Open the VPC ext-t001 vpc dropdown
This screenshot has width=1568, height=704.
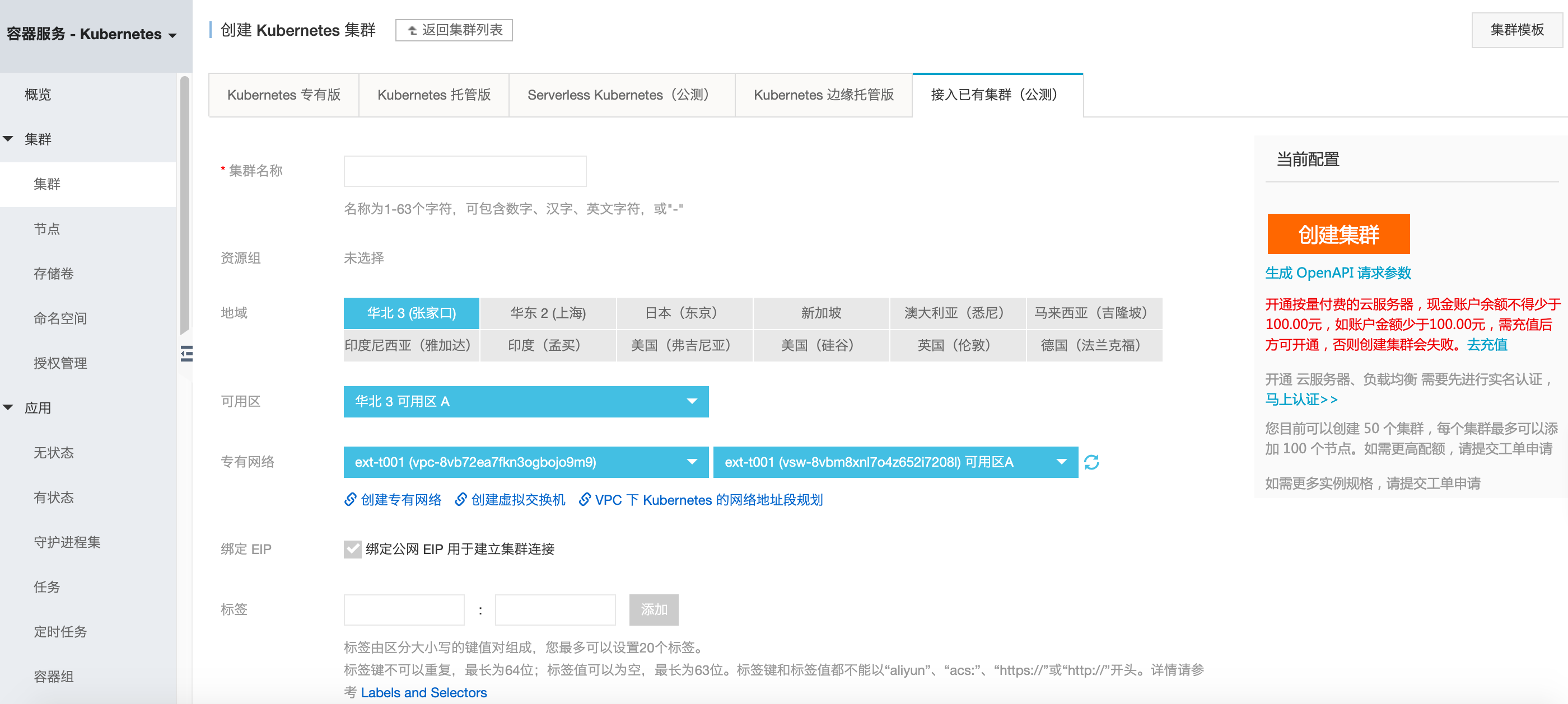525,462
